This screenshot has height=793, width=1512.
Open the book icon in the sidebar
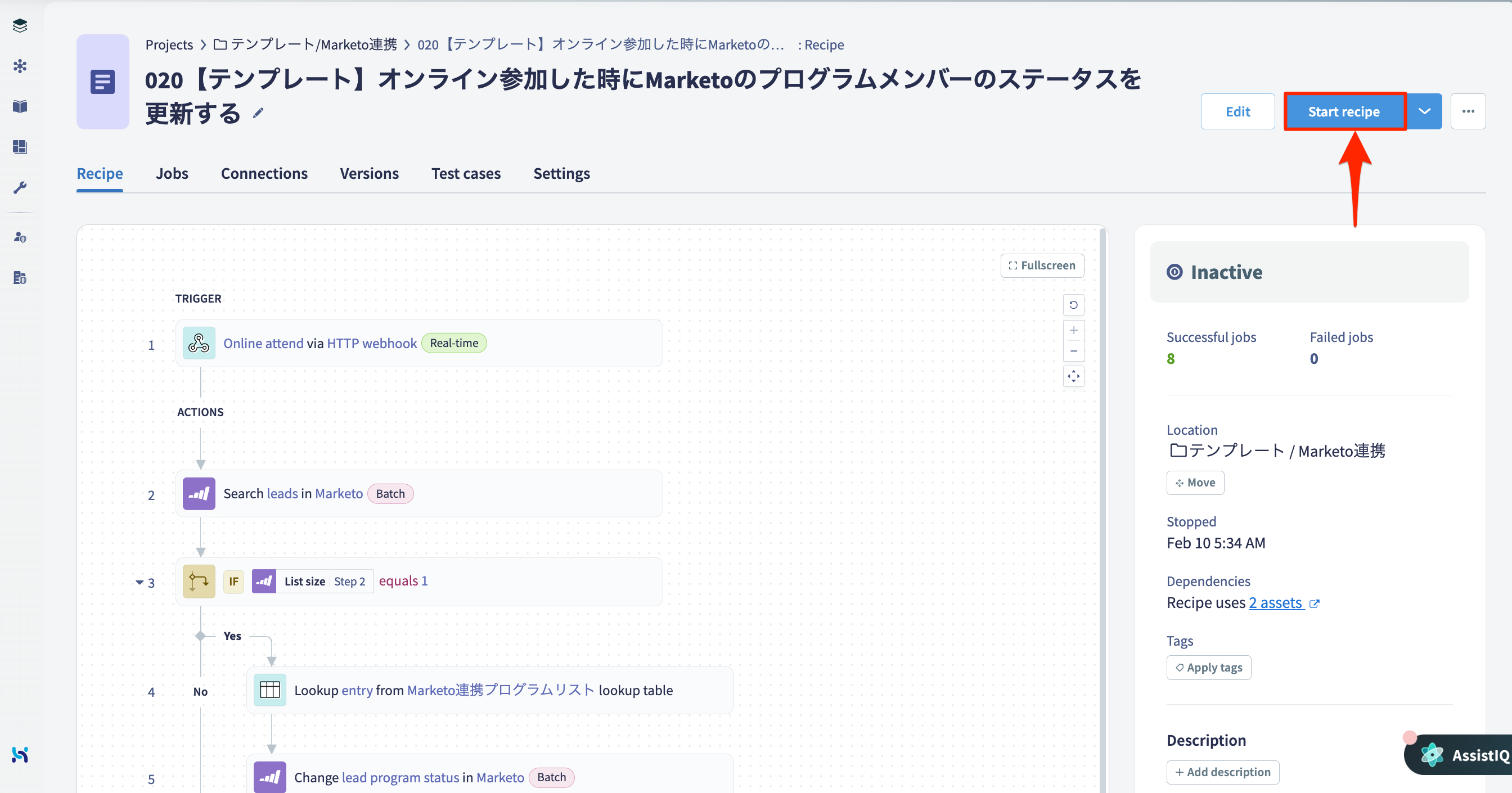coord(20,106)
